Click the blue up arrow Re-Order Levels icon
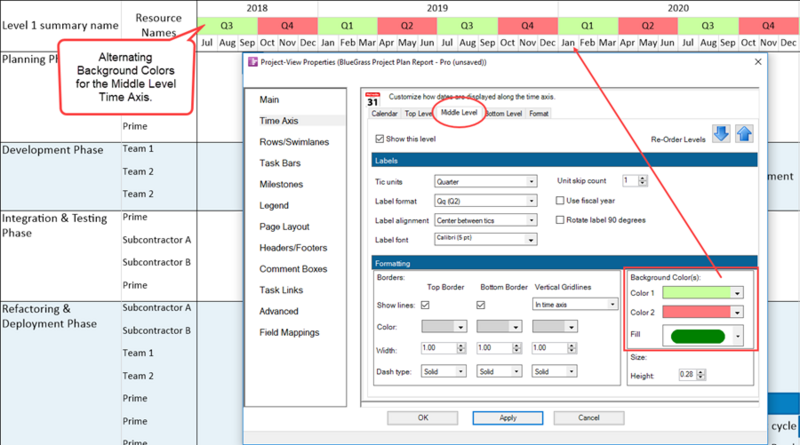Image resolution: width=800 pixels, height=445 pixels. 744,134
